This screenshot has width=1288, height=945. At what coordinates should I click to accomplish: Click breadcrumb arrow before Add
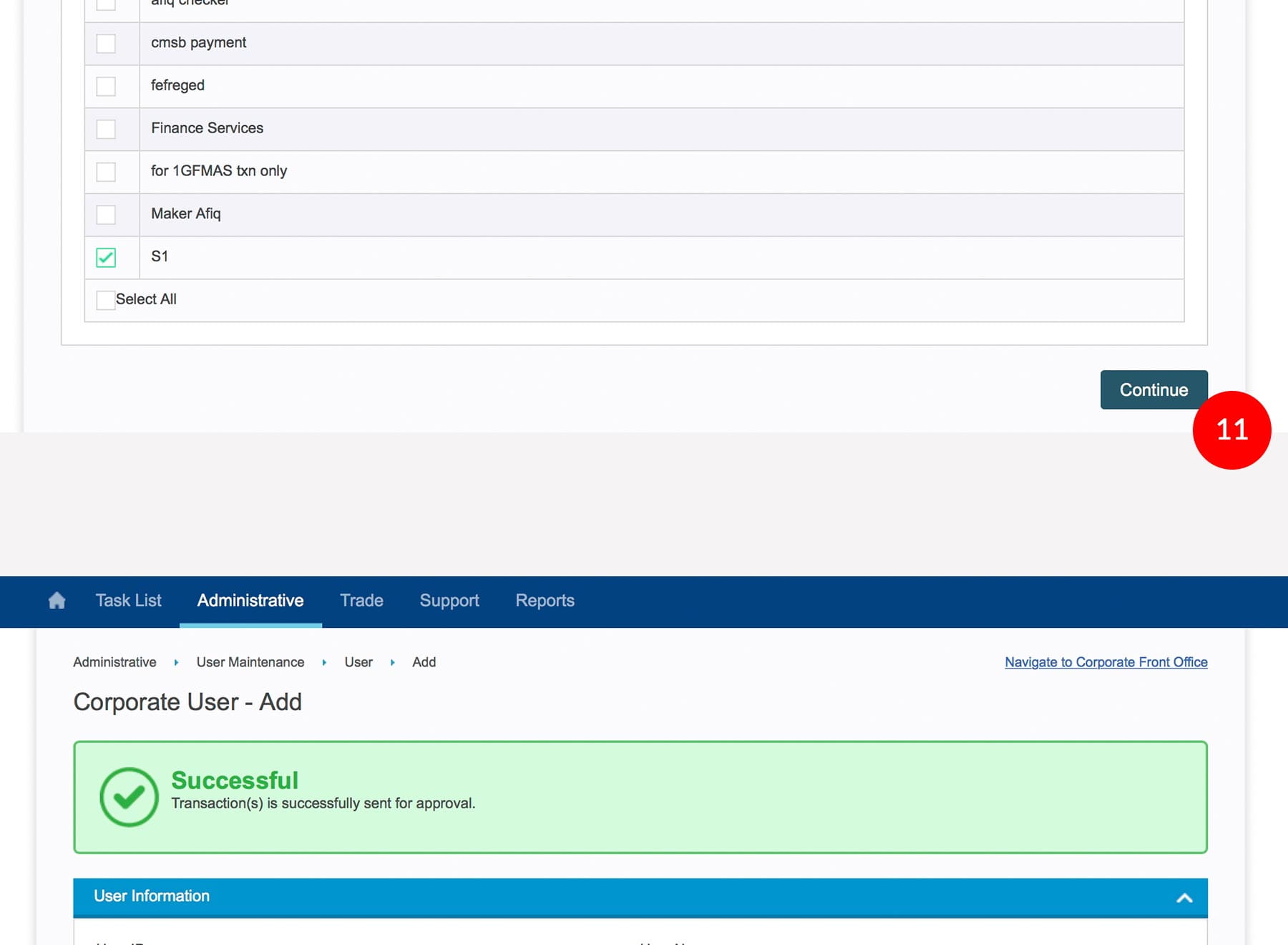click(x=392, y=663)
